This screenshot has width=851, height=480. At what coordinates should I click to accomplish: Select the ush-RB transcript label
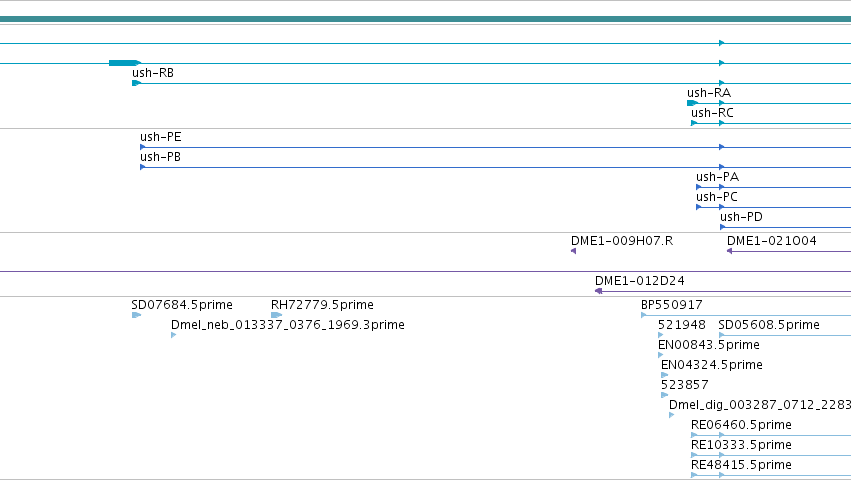(153, 73)
